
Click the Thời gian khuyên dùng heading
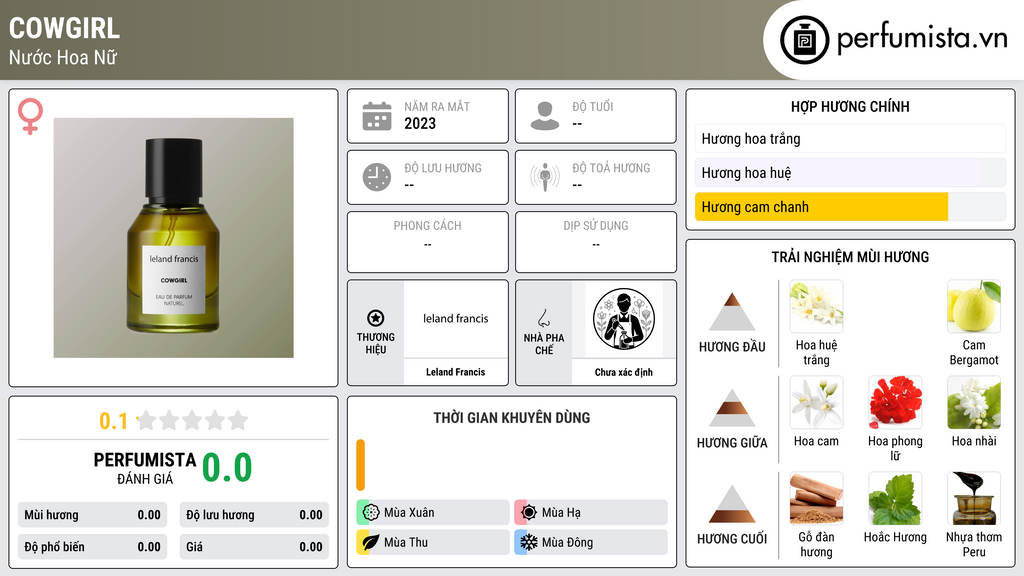(512, 418)
